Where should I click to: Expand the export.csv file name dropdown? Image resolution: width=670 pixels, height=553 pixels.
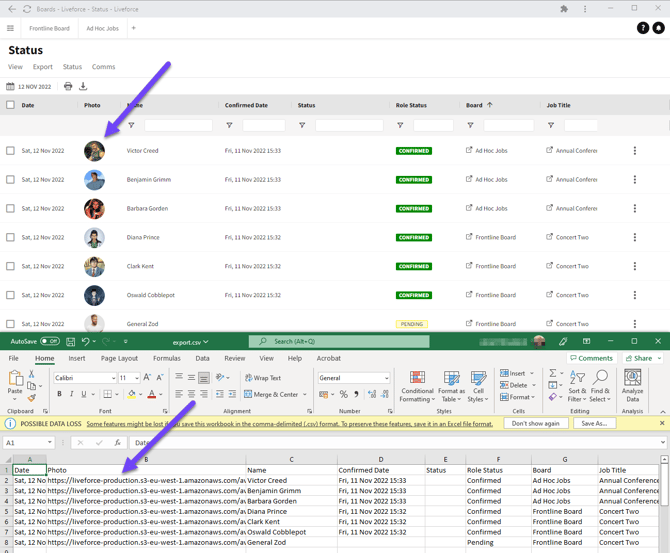point(206,342)
